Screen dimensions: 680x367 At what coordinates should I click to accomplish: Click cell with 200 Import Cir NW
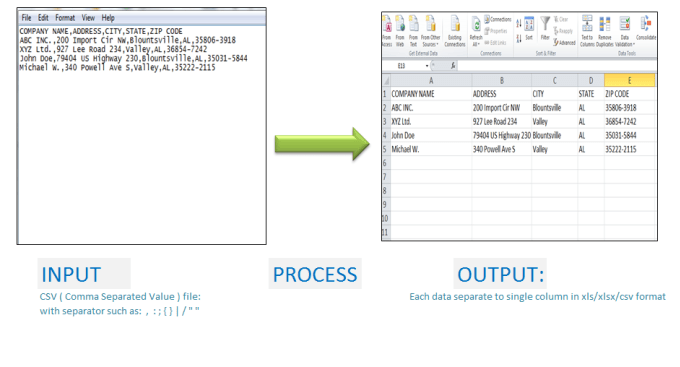pyautogui.click(x=502, y=108)
